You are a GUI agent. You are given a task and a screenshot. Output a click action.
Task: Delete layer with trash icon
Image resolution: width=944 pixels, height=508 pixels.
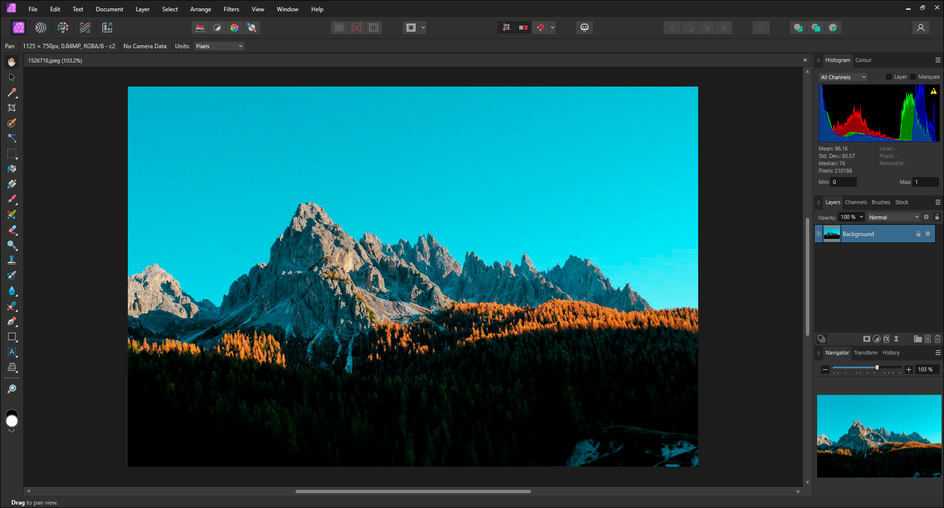pyautogui.click(x=937, y=339)
